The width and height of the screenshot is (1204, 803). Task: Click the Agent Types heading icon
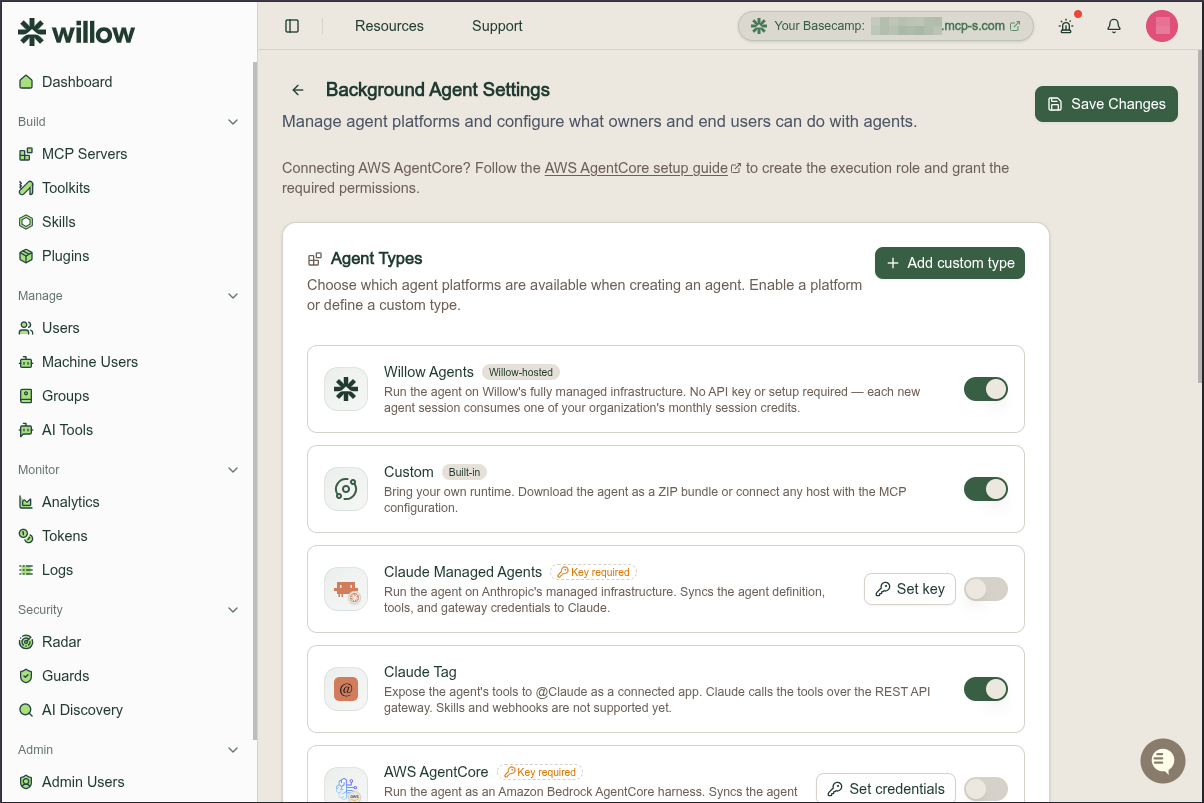(315, 259)
